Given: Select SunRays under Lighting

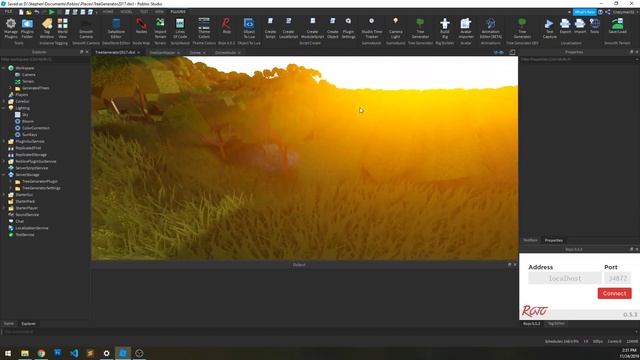Looking at the screenshot, I should click(29, 135).
